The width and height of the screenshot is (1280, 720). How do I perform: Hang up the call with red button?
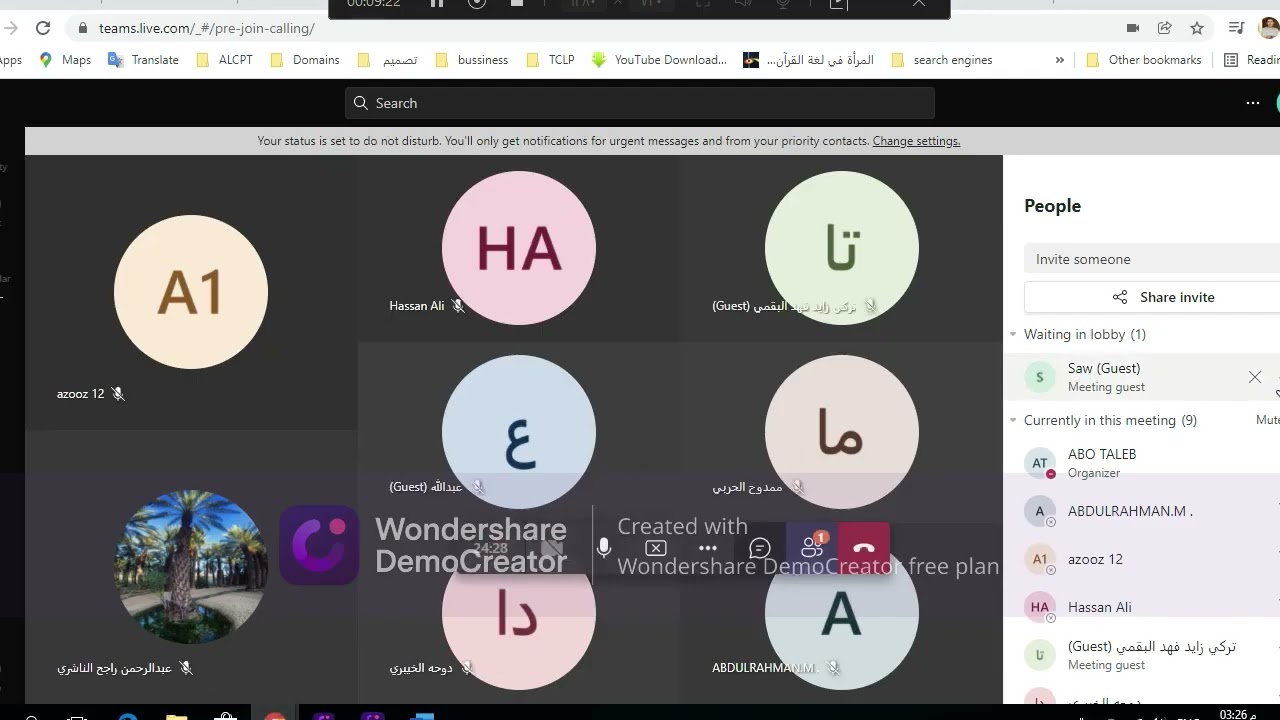click(x=863, y=548)
